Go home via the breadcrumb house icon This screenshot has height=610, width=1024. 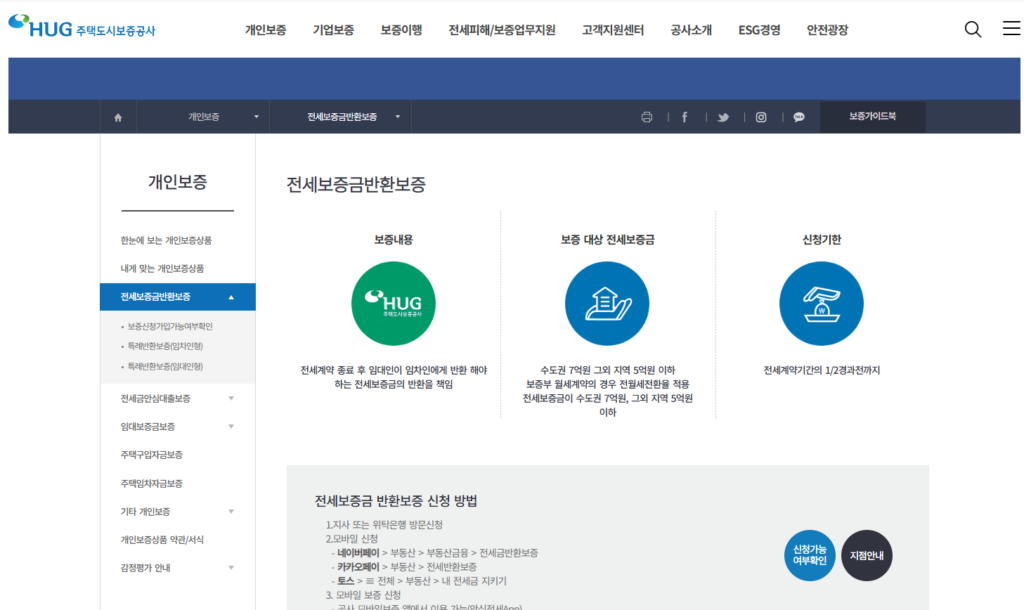pos(118,118)
